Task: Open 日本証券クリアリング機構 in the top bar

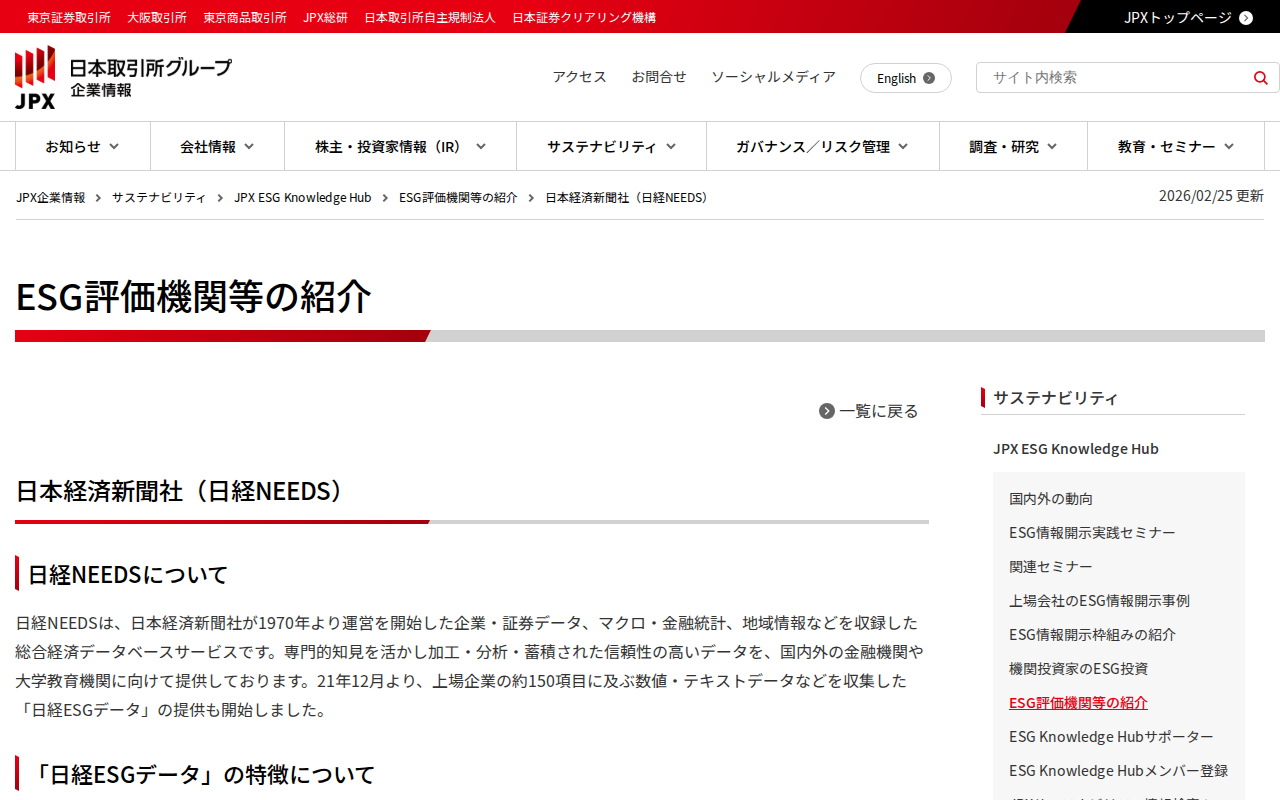Action: point(584,17)
